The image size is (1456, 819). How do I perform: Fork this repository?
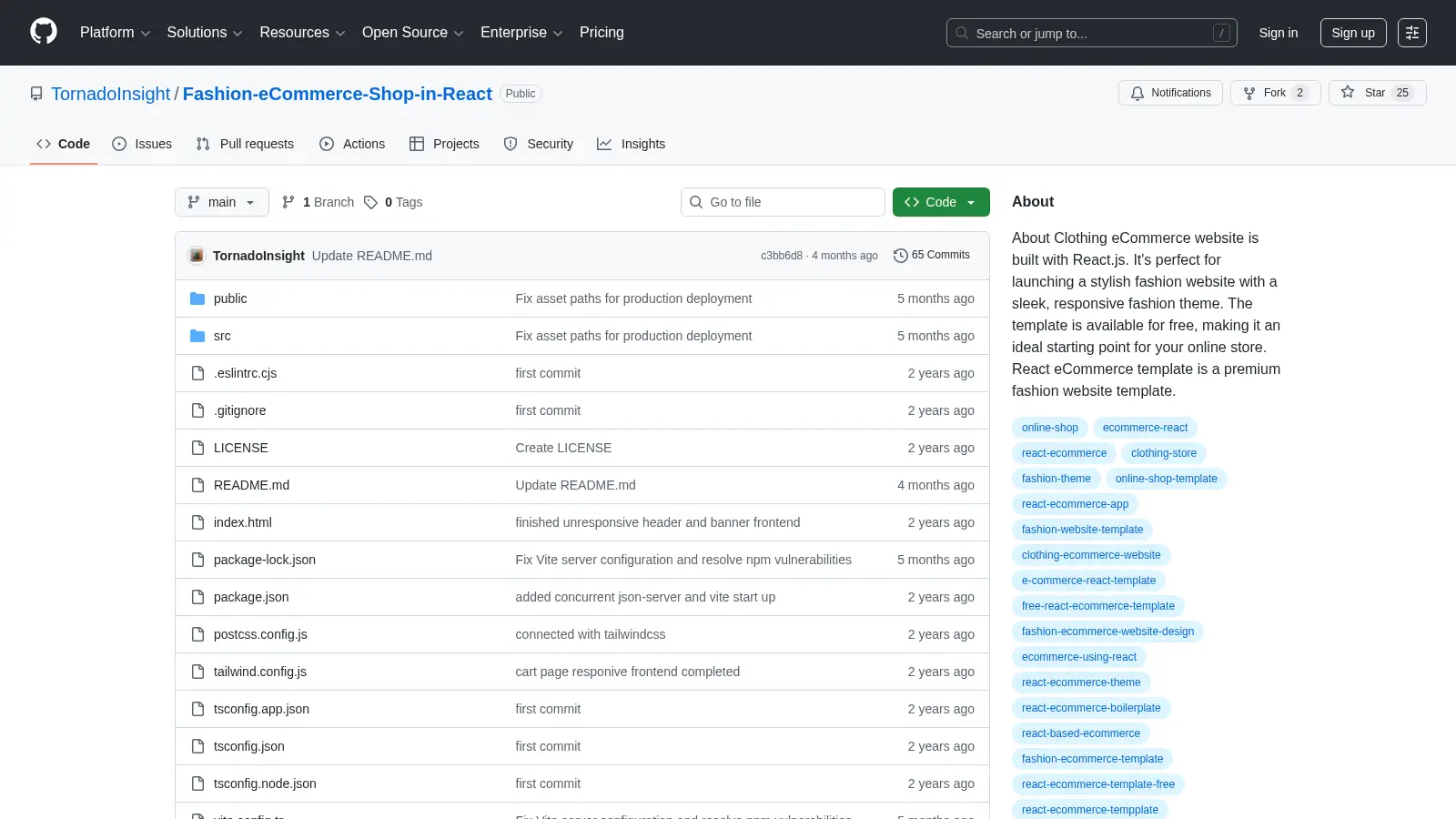(1275, 93)
